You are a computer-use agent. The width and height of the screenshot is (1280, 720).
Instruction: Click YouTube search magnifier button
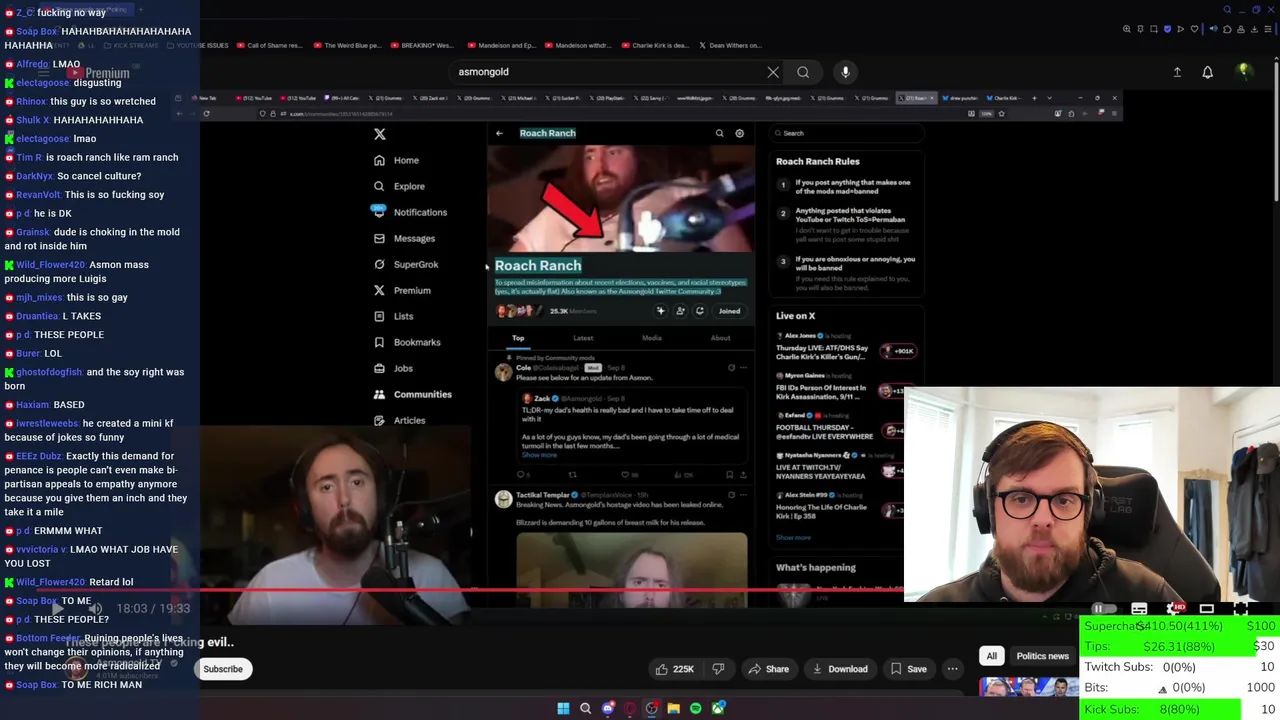point(803,72)
